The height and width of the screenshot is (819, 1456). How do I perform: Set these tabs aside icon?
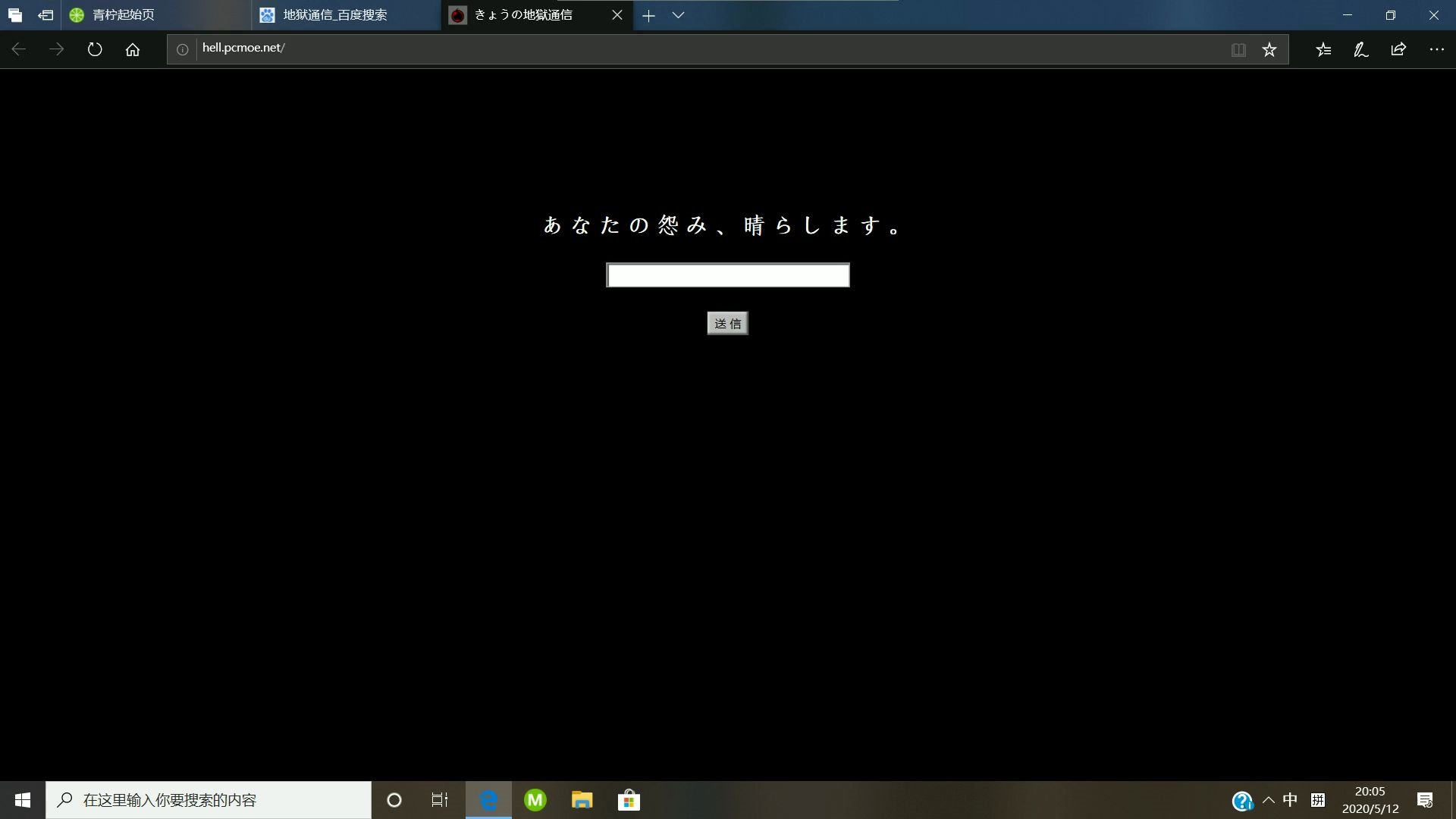click(45, 14)
